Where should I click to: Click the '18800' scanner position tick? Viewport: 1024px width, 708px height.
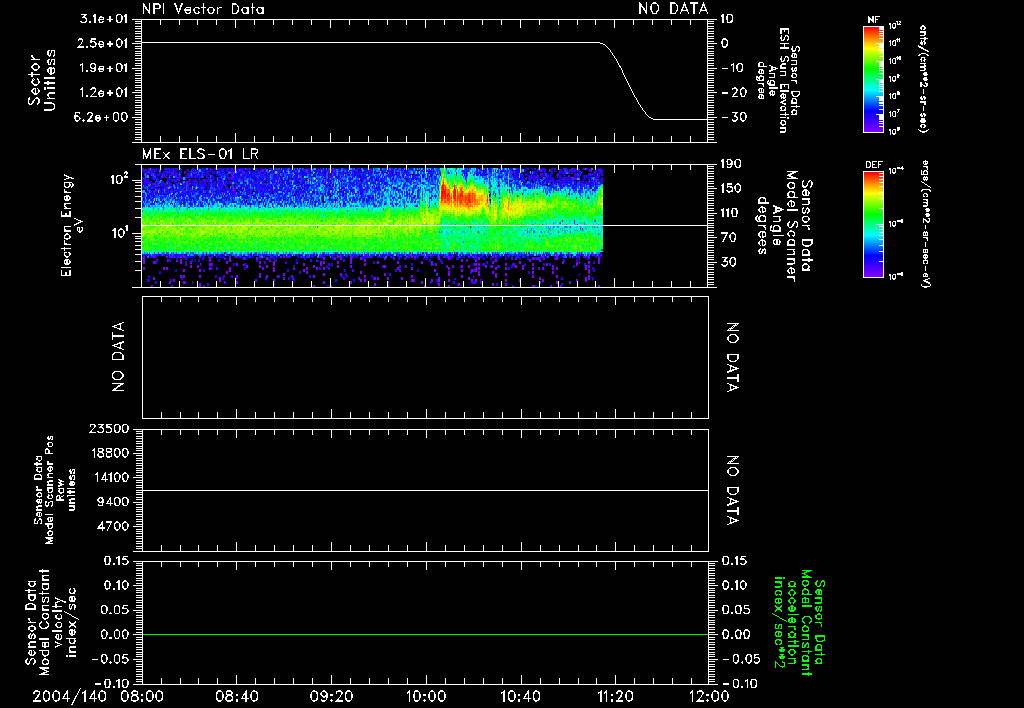pyautogui.click(x=109, y=453)
